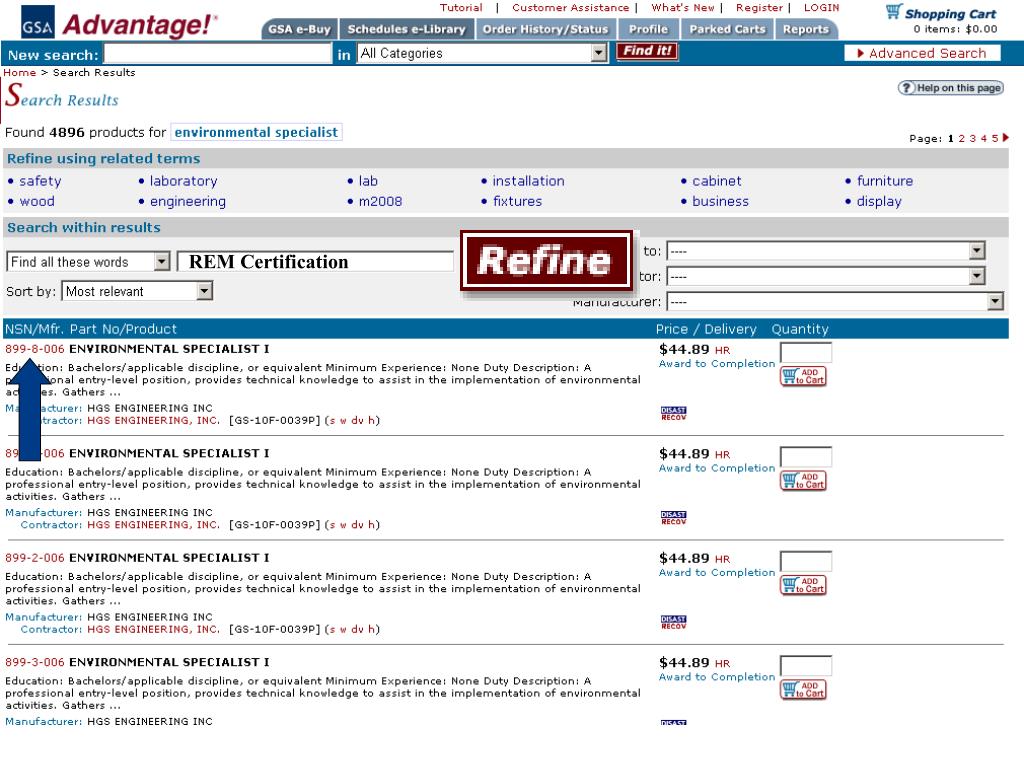Refine by related term display

879,201
